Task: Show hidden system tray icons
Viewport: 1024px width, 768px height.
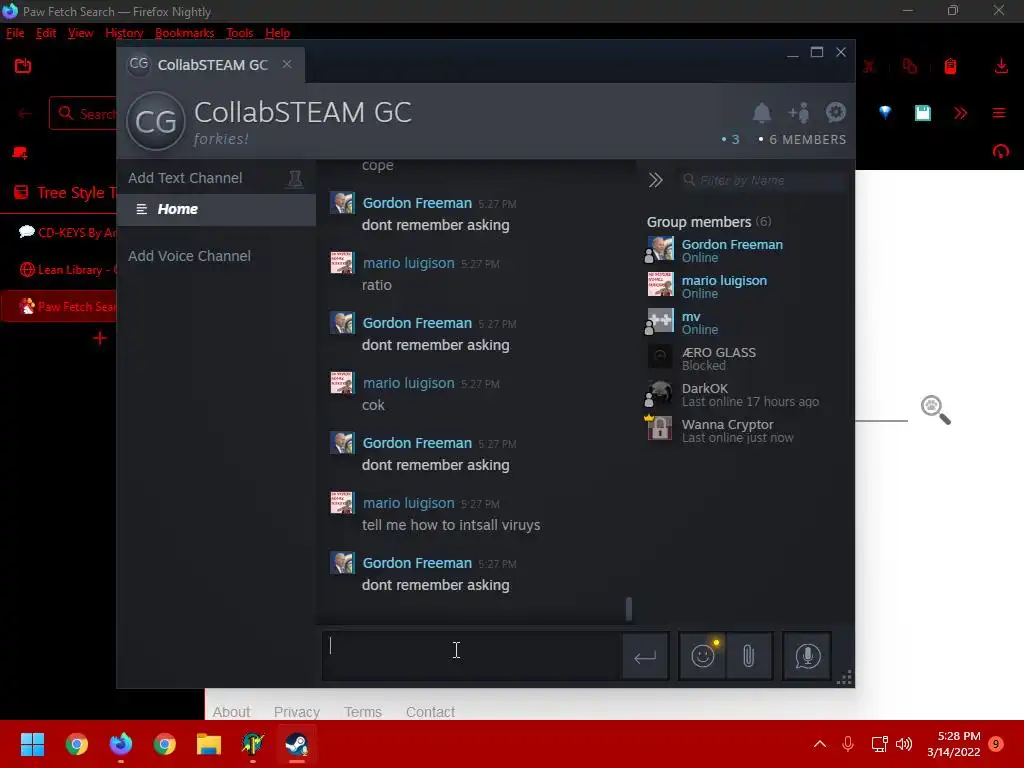Action: click(x=820, y=744)
